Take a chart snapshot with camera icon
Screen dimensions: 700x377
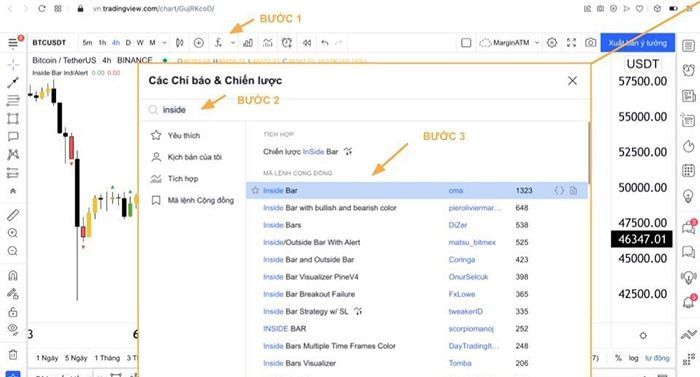coord(591,43)
